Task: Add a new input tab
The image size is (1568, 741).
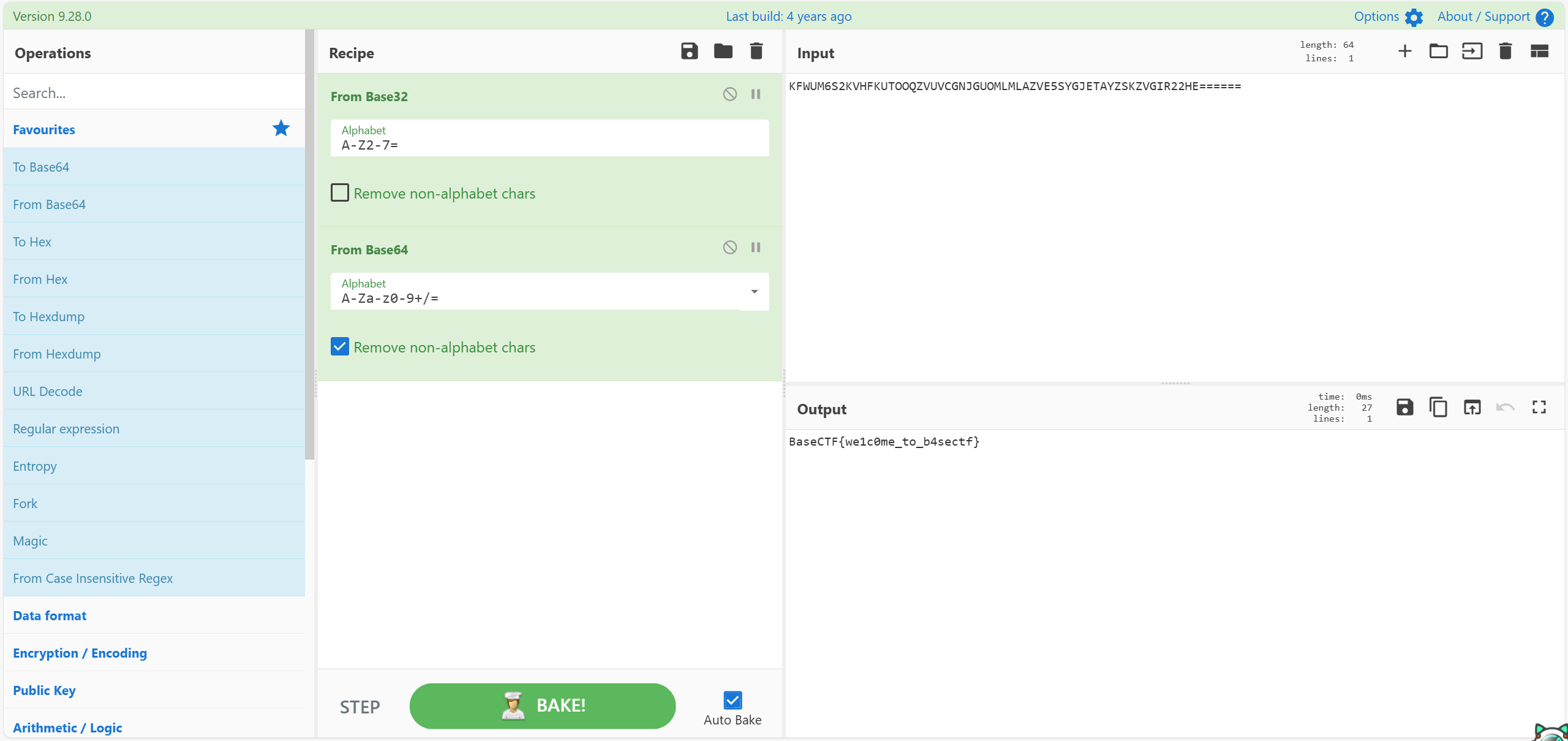Action: point(1405,51)
